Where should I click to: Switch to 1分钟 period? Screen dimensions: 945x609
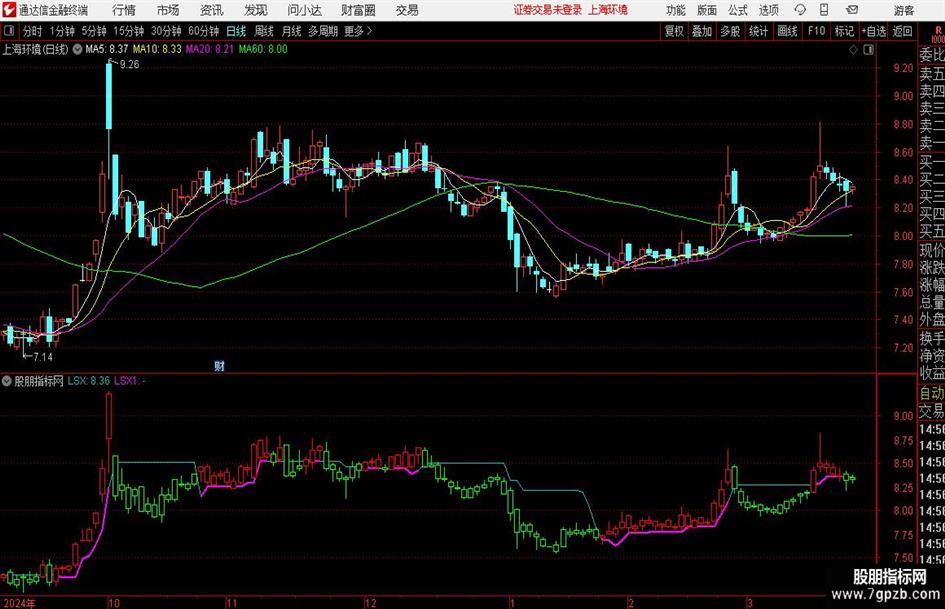[62, 31]
